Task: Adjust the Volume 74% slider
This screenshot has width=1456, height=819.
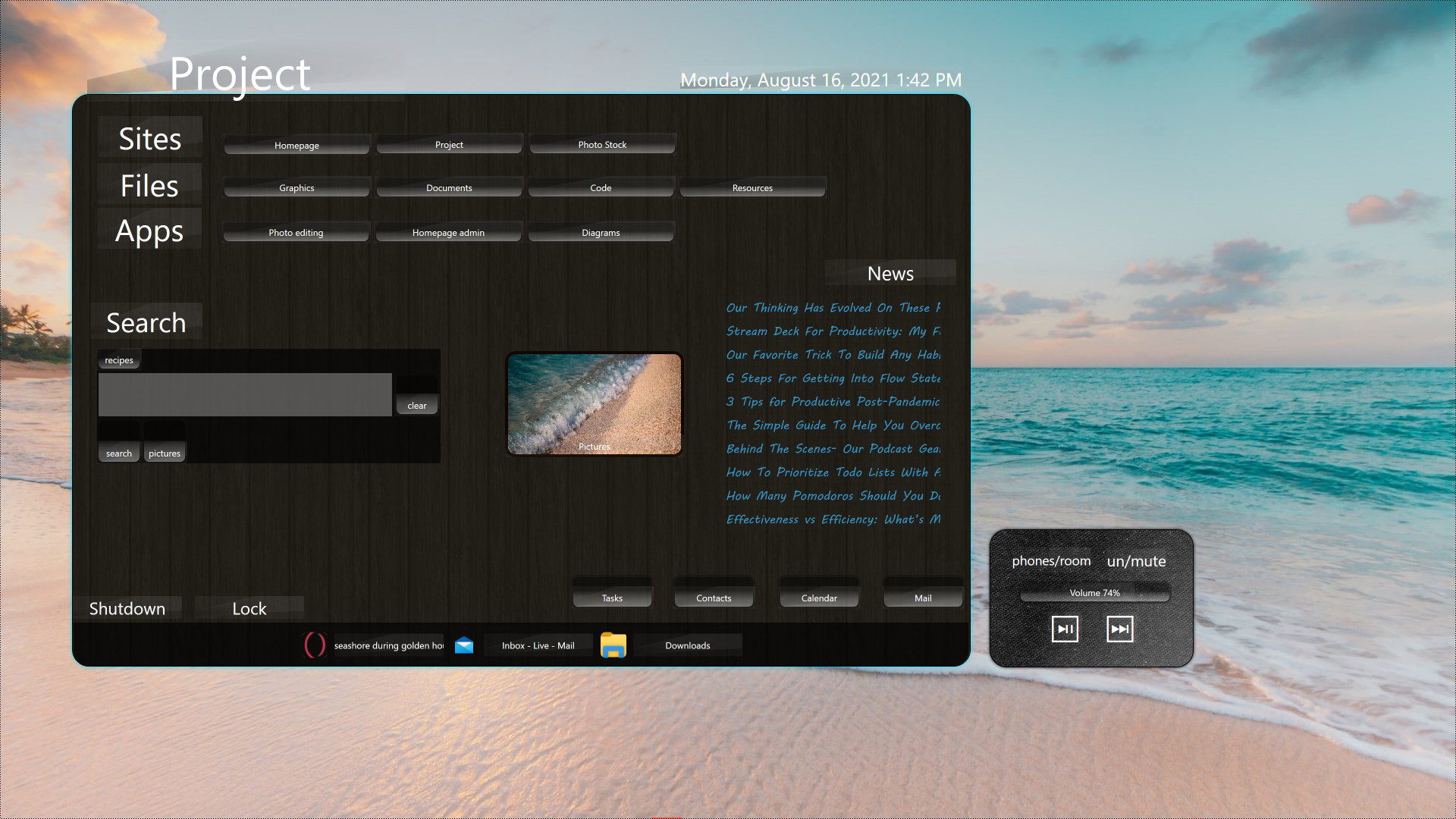Action: pos(1094,592)
